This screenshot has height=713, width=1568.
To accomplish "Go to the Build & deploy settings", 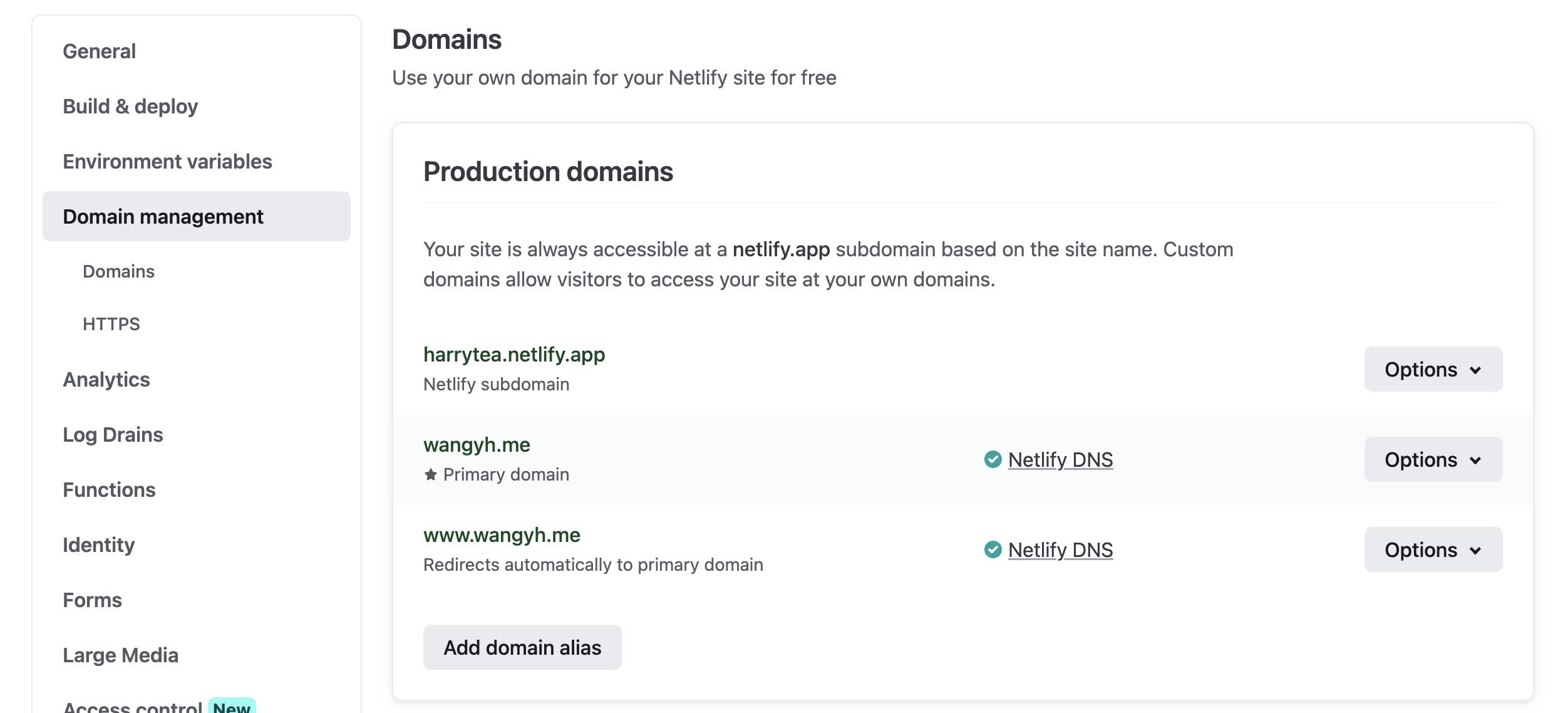I will [x=130, y=106].
